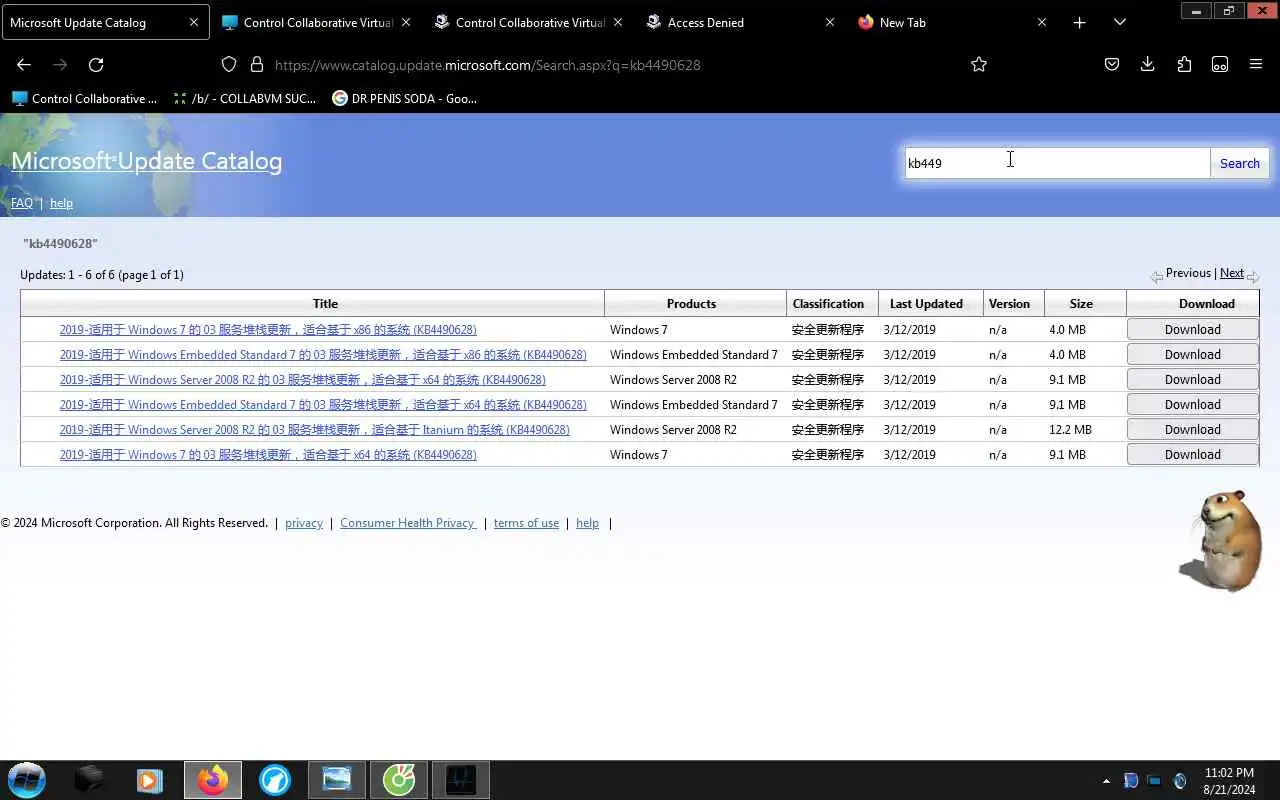1280x800 pixels.
Task: Download Windows Server 2008 R2 x64 update
Action: pos(1192,379)
